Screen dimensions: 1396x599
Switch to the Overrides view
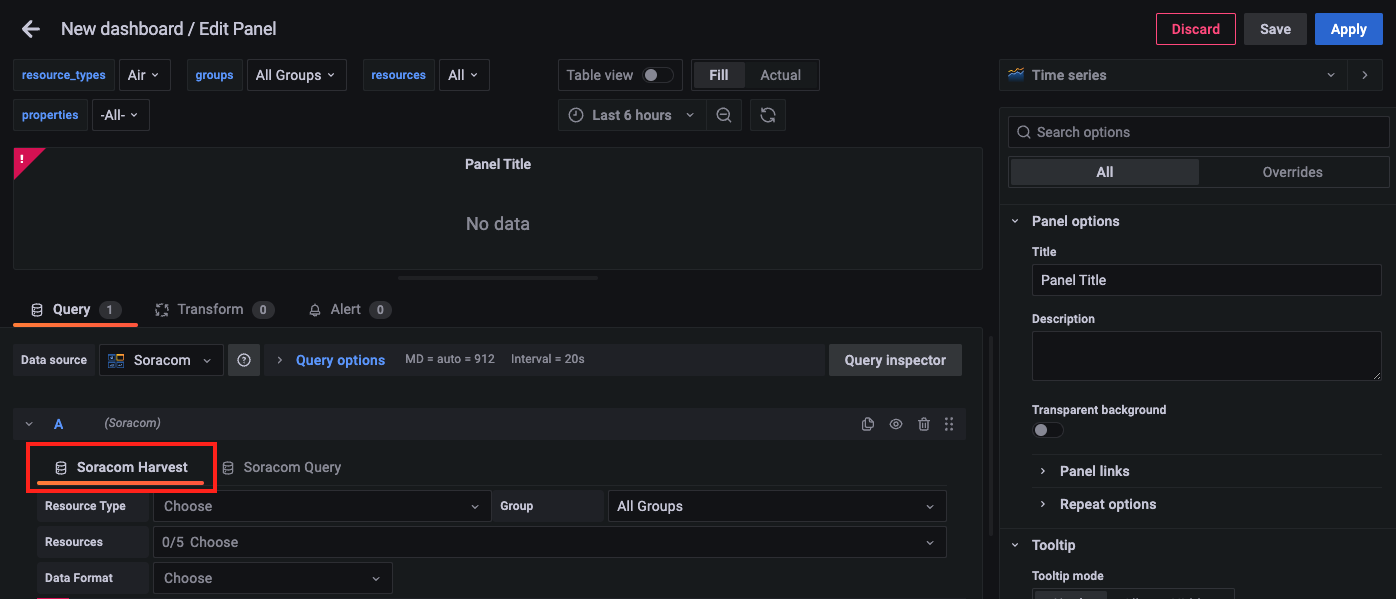tap(1292, 172)
